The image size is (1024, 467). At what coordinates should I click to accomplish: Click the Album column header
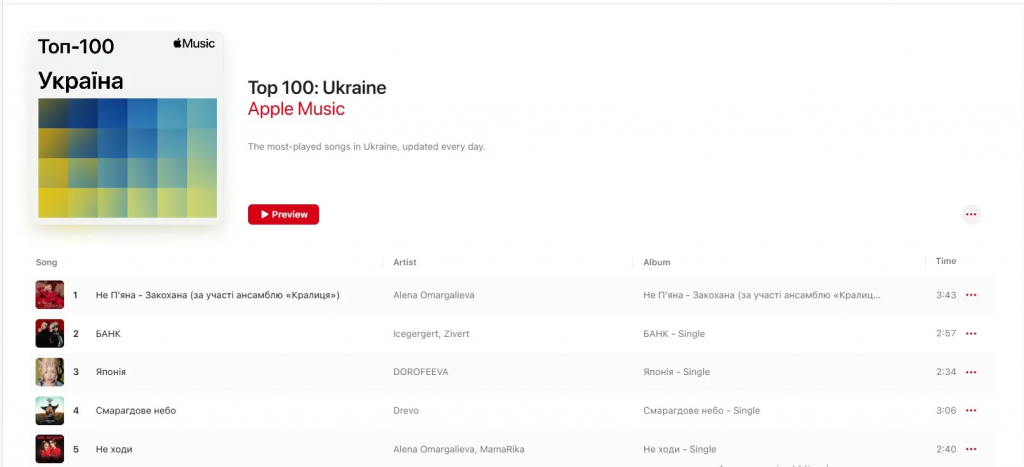(x=656, y=262)
